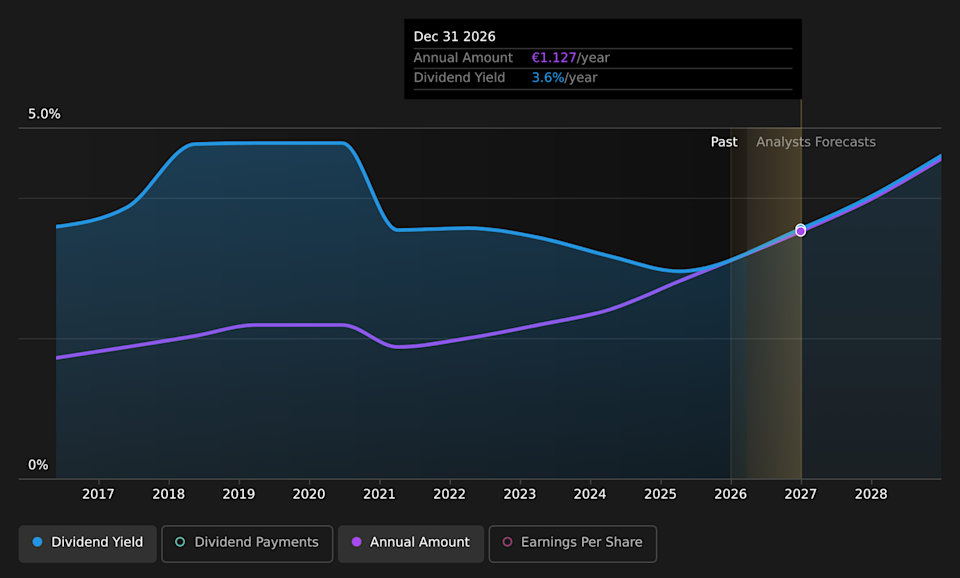
Task: Click the 5.0% y-axis label
Action: 44,114
